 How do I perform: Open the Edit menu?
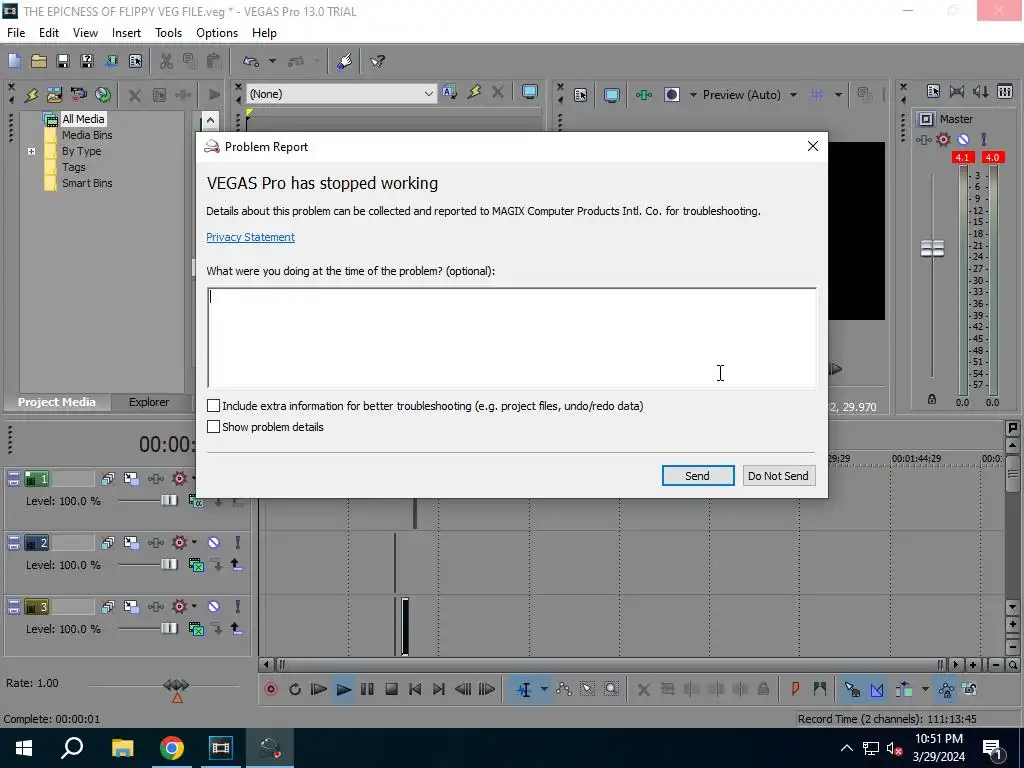click(x=49, y=33)
